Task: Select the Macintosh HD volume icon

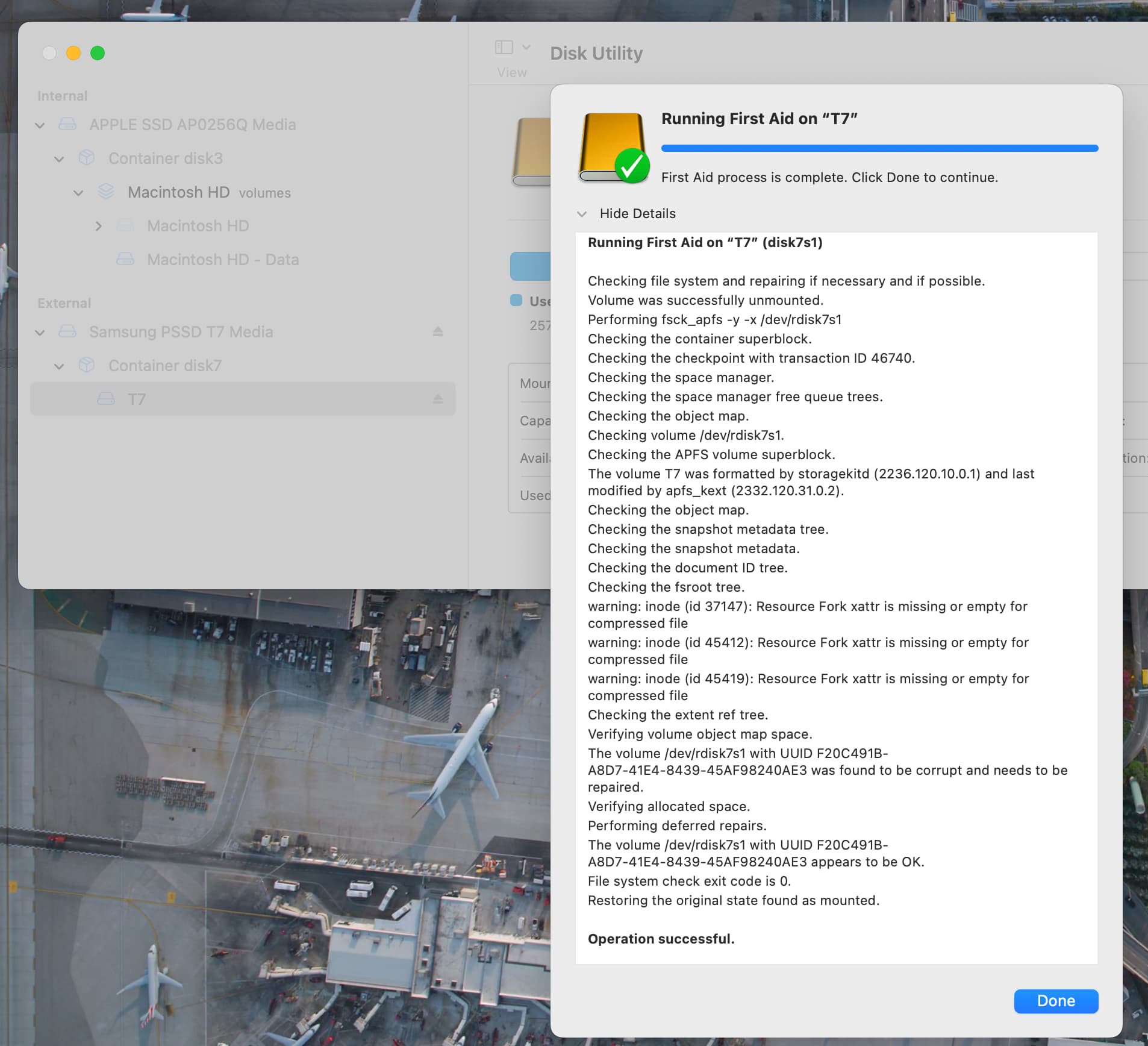Action: 125,225
